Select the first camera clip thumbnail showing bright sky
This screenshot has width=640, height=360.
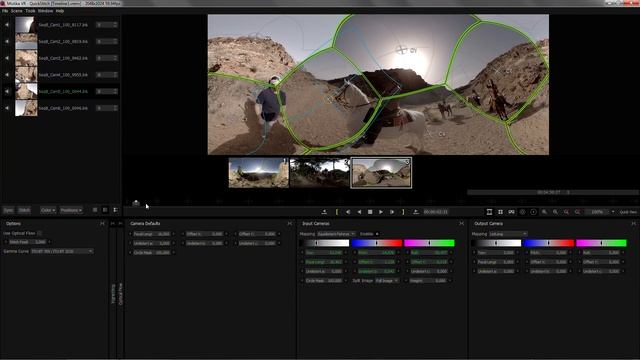(x=26, y=25)
